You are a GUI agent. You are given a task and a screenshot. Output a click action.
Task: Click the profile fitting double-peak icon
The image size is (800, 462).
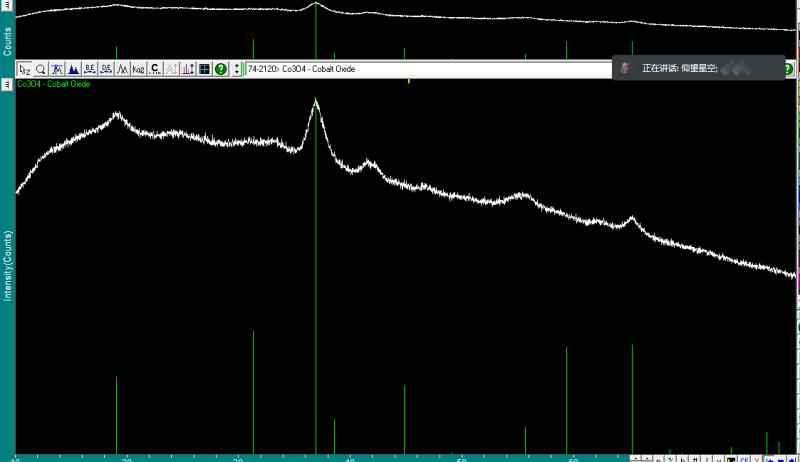click(122, 69)
